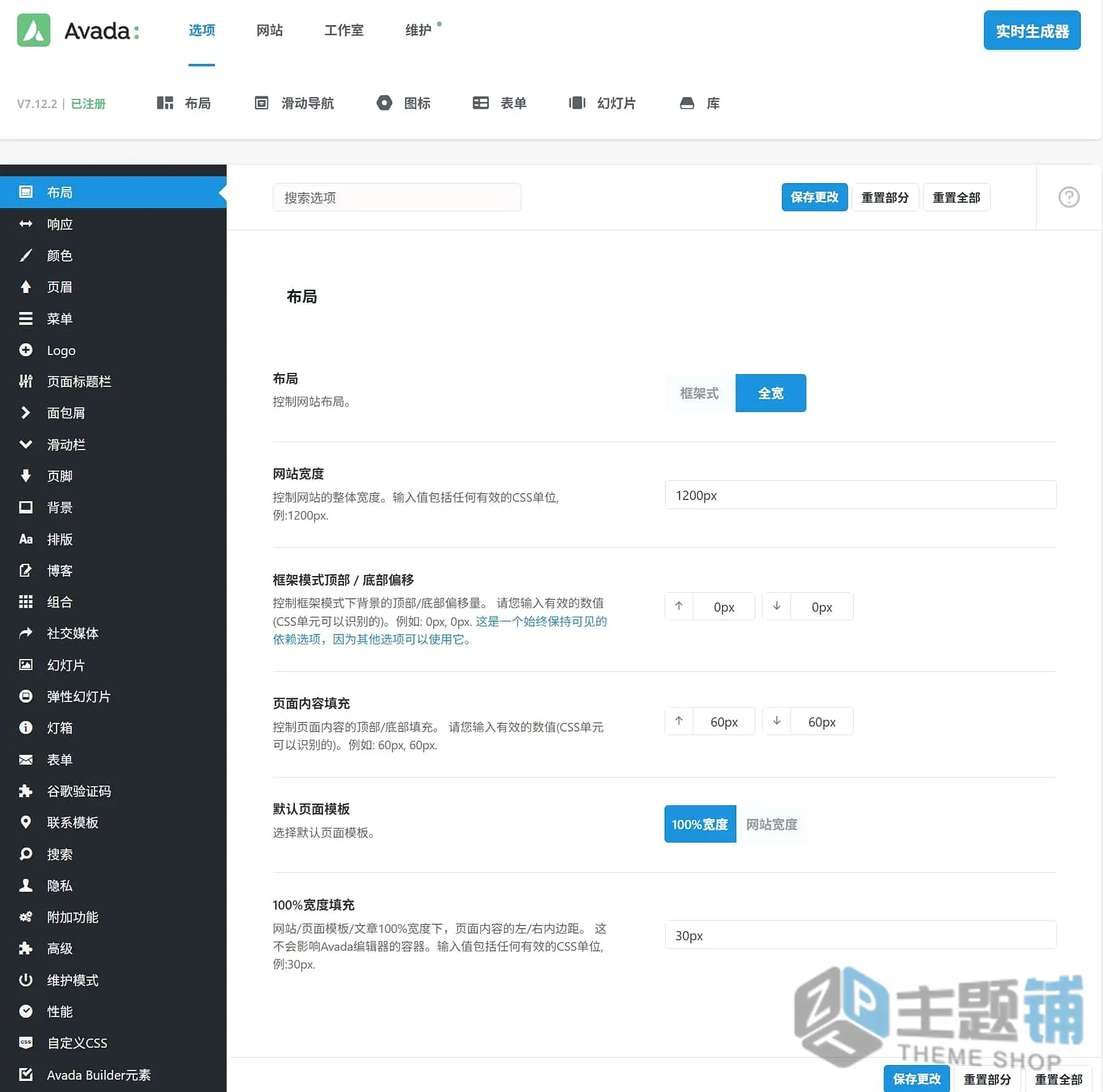This screenshot has height=1092, width=1103.
Task: Click bottom 重置部分 button
Action: click(x=988, y=1078)
